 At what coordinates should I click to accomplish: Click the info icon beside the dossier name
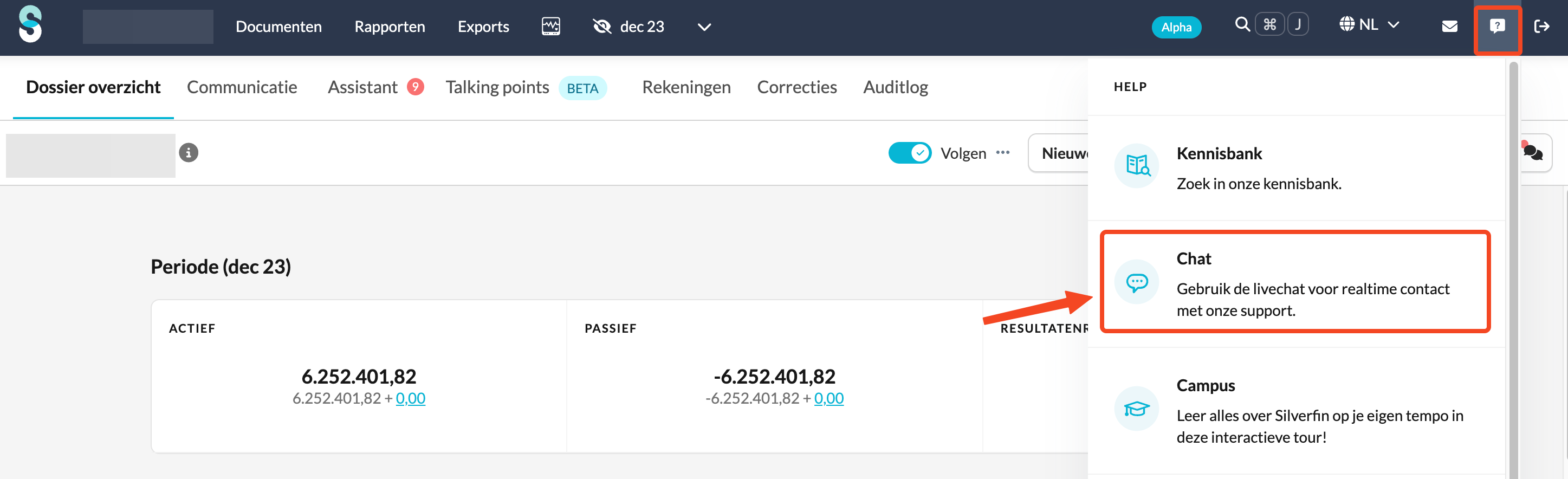189,152
